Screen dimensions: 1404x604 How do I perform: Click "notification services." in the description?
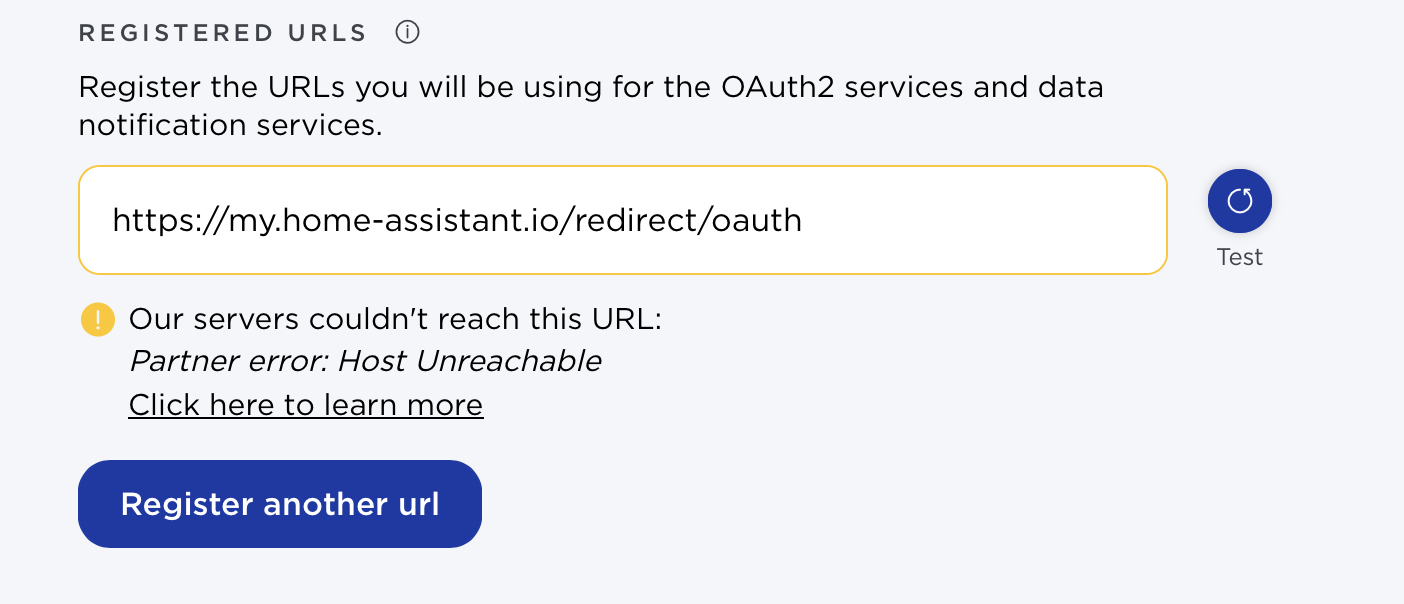pos(231,126)
